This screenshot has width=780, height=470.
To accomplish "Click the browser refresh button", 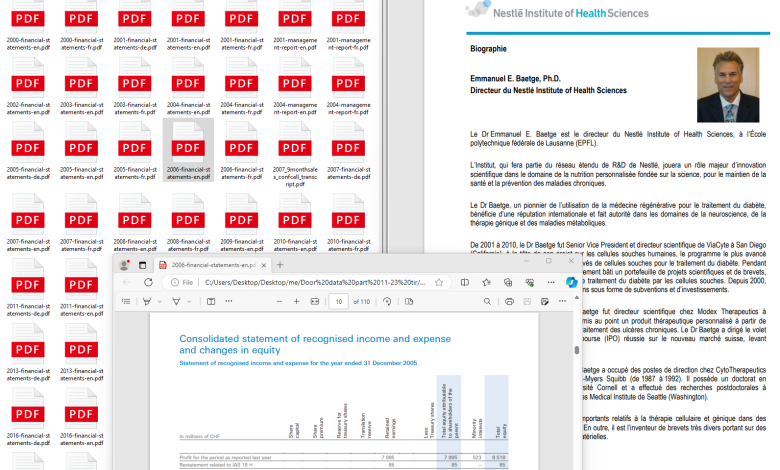I will tap(149, 283).
